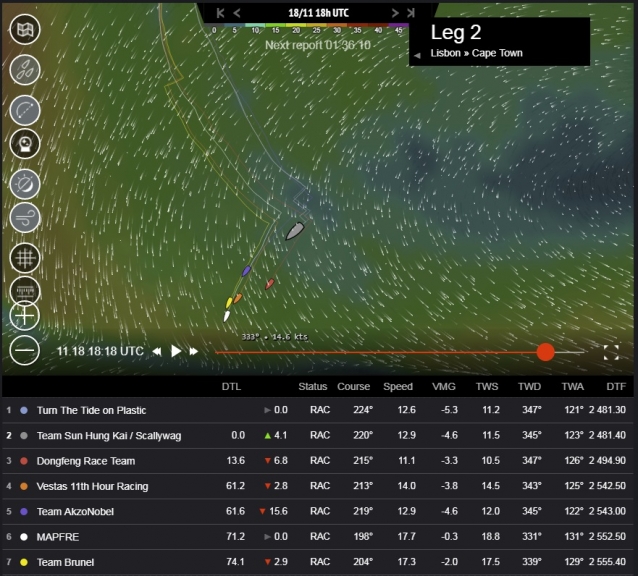This screenshot has height=576, width=638.
Task: Select Team Sun Hung Kai / Scallywag row
Action: [318, 435]
